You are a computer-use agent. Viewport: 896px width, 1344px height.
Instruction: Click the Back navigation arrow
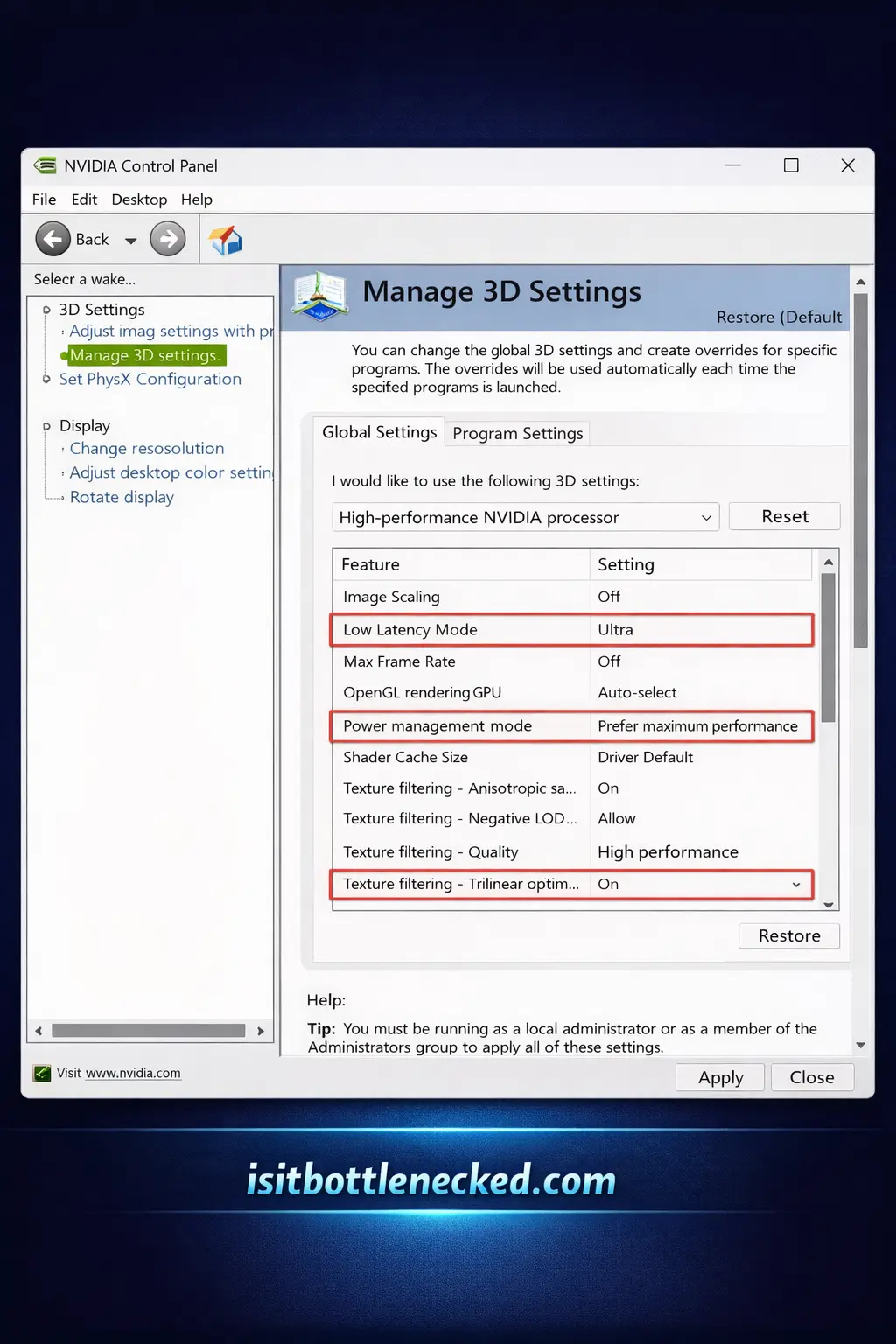click(x=52, y=239)
